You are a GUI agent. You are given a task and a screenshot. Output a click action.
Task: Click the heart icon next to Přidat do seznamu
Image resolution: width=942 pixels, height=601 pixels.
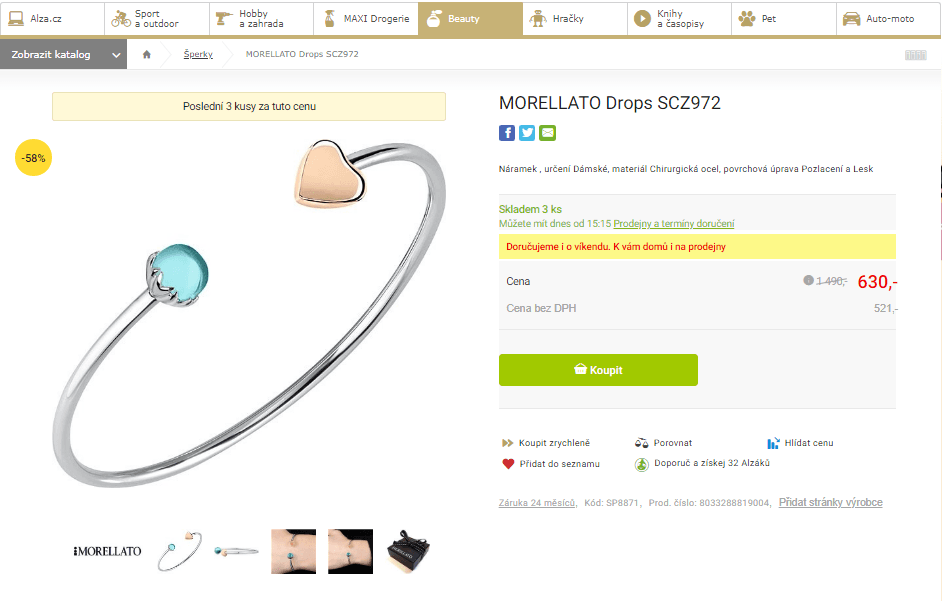pyautogui.click(x=509, y=463)
